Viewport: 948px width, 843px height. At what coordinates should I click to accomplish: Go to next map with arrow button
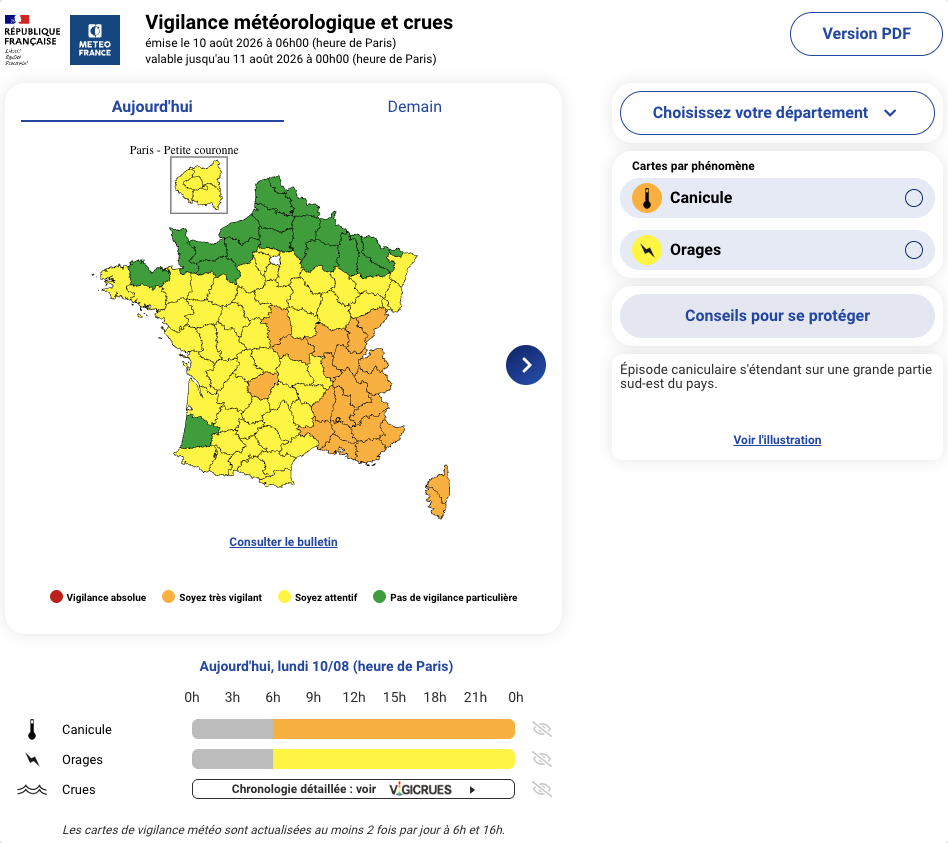[526, 365]
